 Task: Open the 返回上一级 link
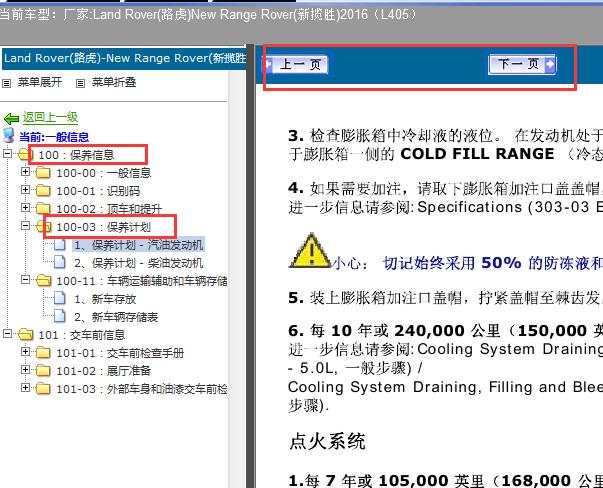pos(50,117)
